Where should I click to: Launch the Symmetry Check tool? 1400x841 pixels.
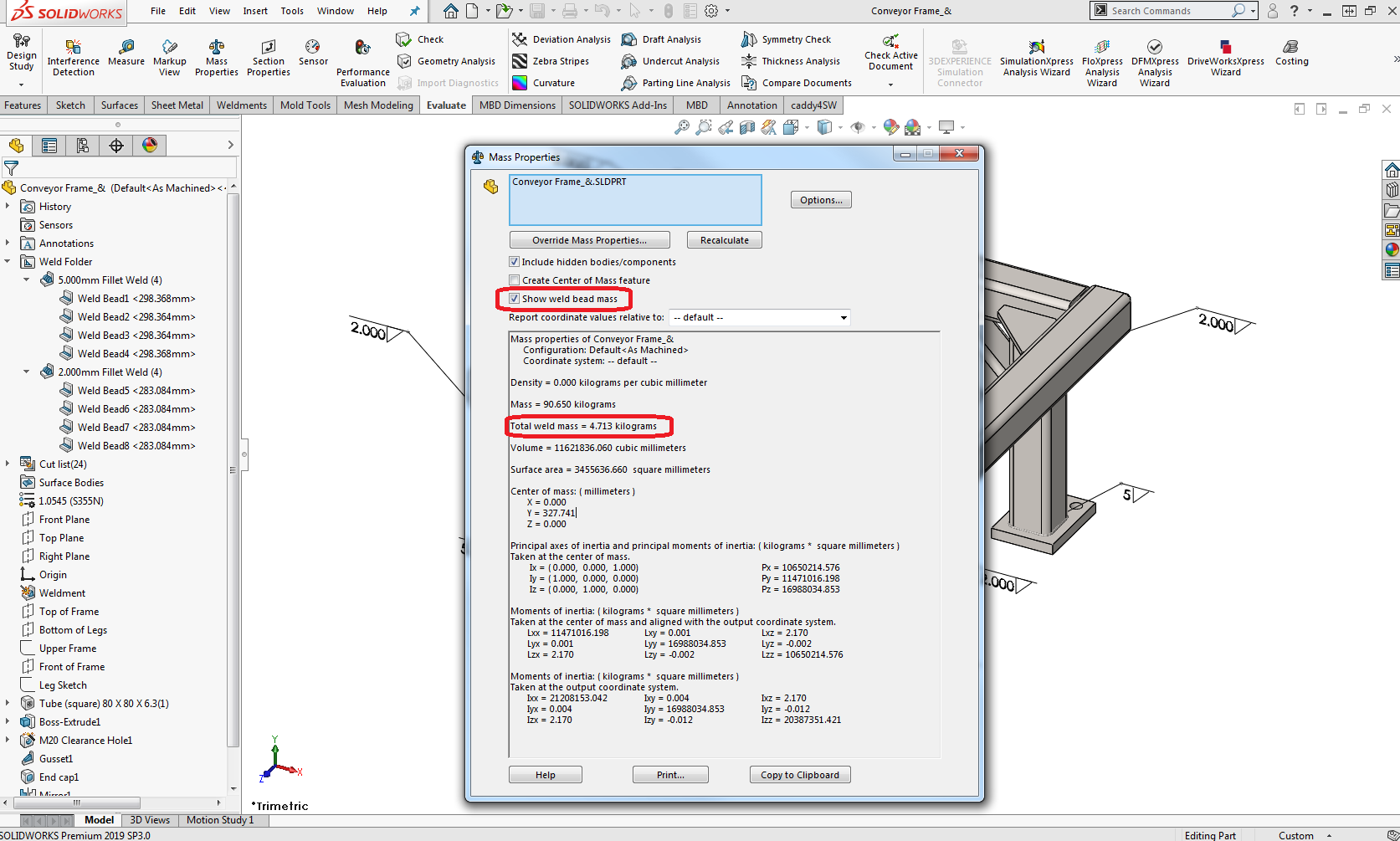click(787, 39)
